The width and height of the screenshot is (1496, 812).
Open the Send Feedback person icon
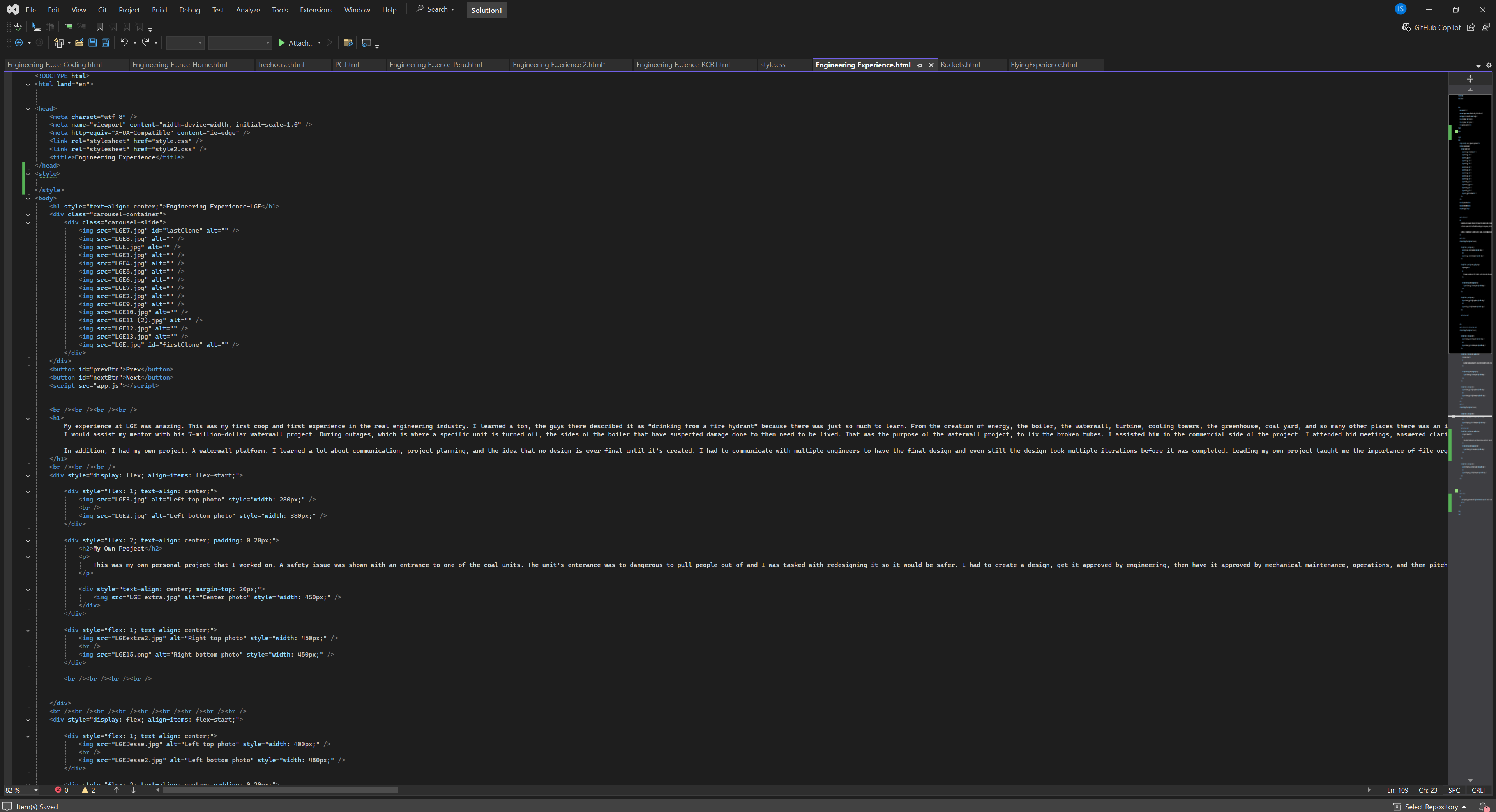(1485, 27)
